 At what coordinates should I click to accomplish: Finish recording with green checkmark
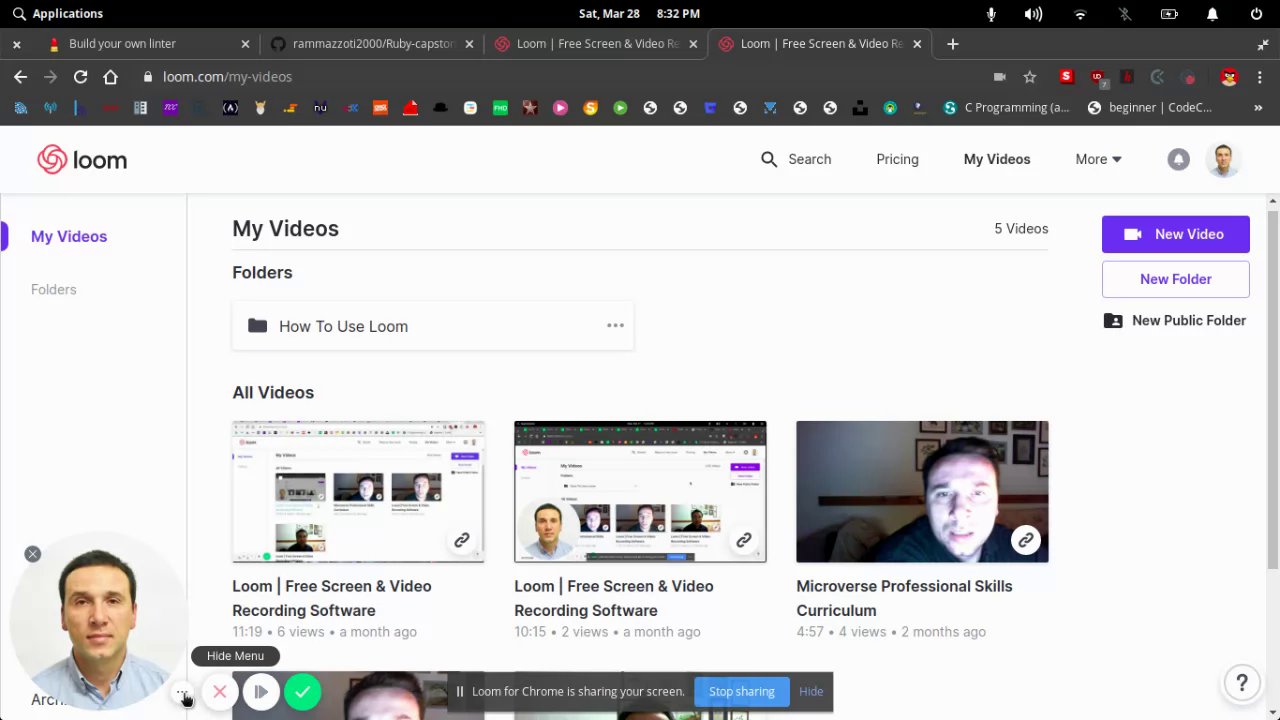pyautogui.click(x=302, y=692)
